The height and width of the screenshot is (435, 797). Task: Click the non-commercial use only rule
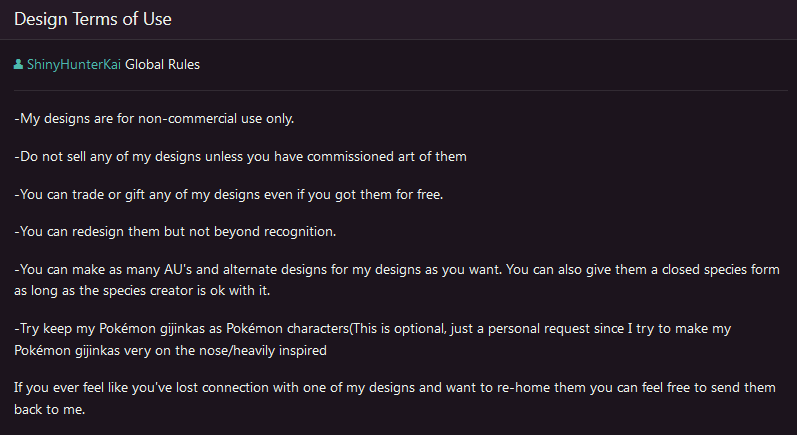pyautogui.click(x=154, y=119)
